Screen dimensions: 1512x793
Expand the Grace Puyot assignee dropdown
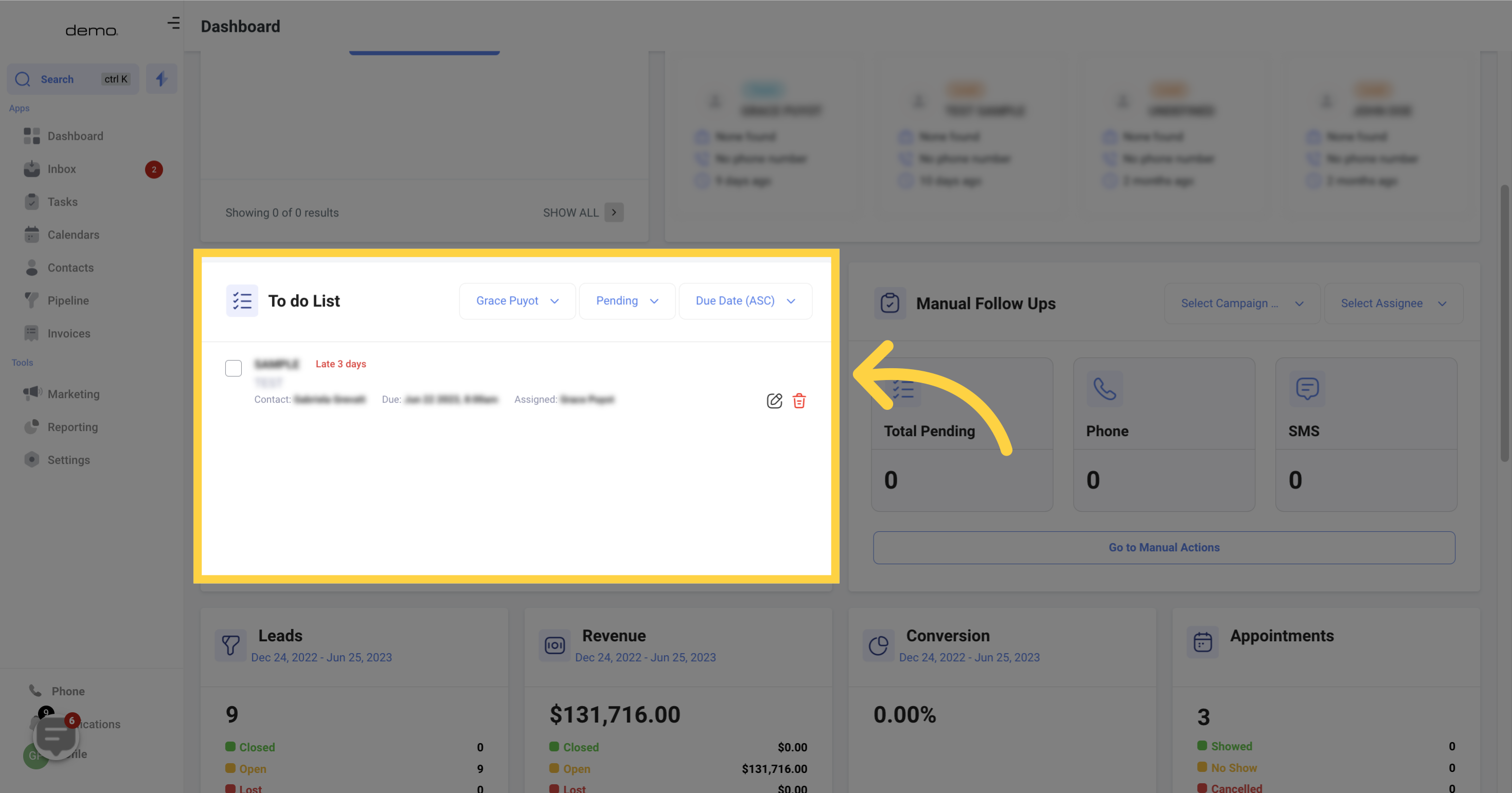tap(516, 301)
